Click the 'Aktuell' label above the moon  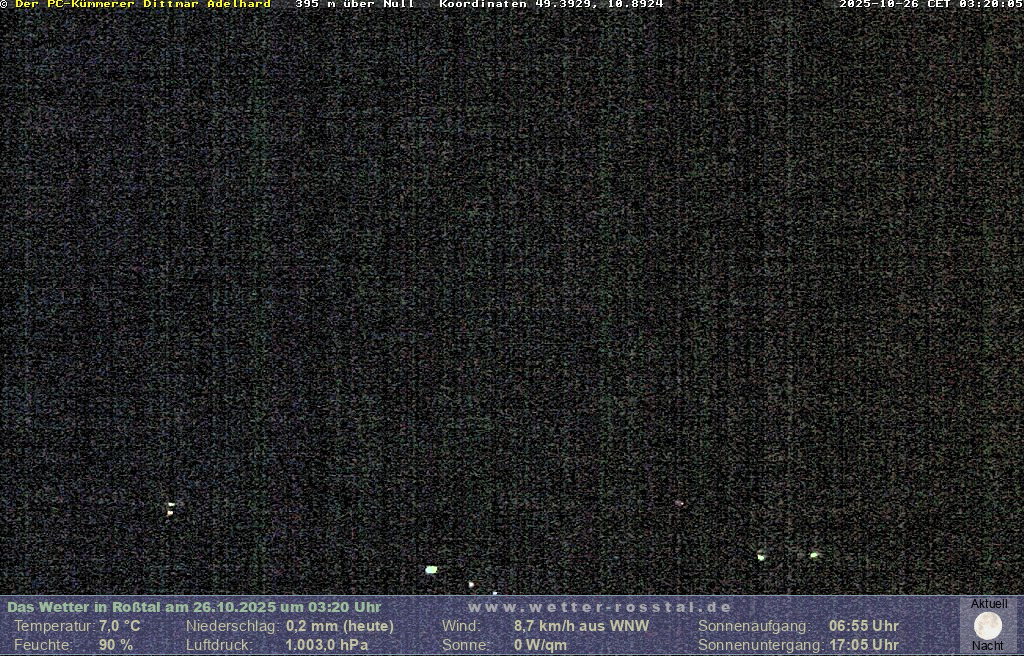pos(989,604)
